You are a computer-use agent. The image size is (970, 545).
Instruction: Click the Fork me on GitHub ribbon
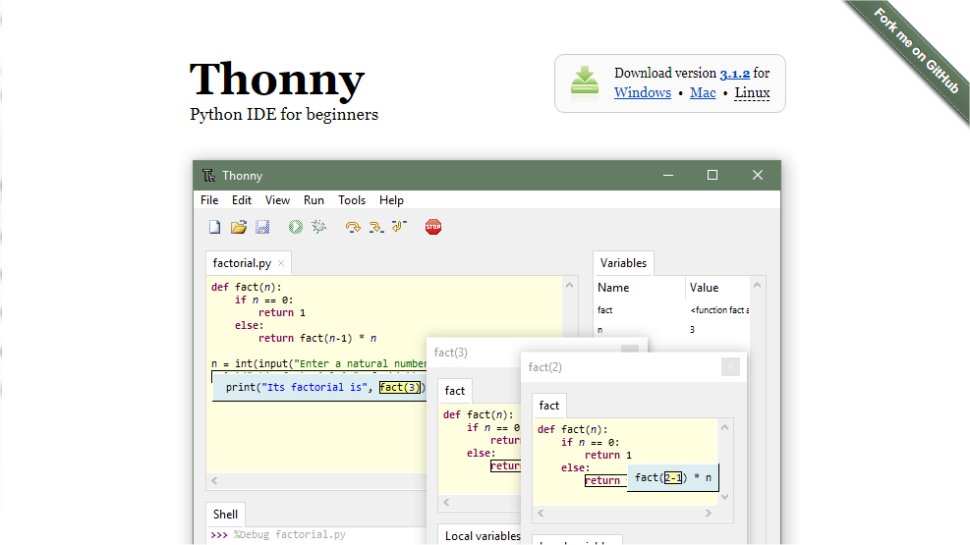[915, 51]
